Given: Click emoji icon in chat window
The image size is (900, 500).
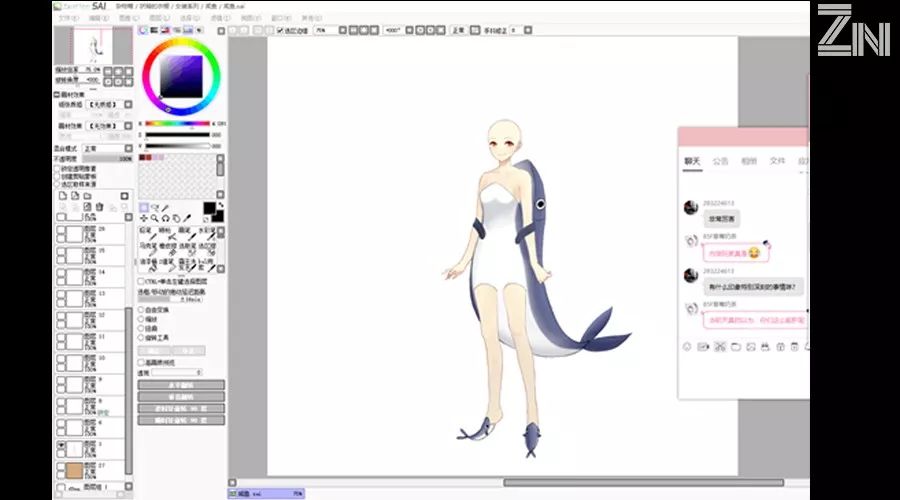Looking at the screenshot, I should (x=687, y=347).
